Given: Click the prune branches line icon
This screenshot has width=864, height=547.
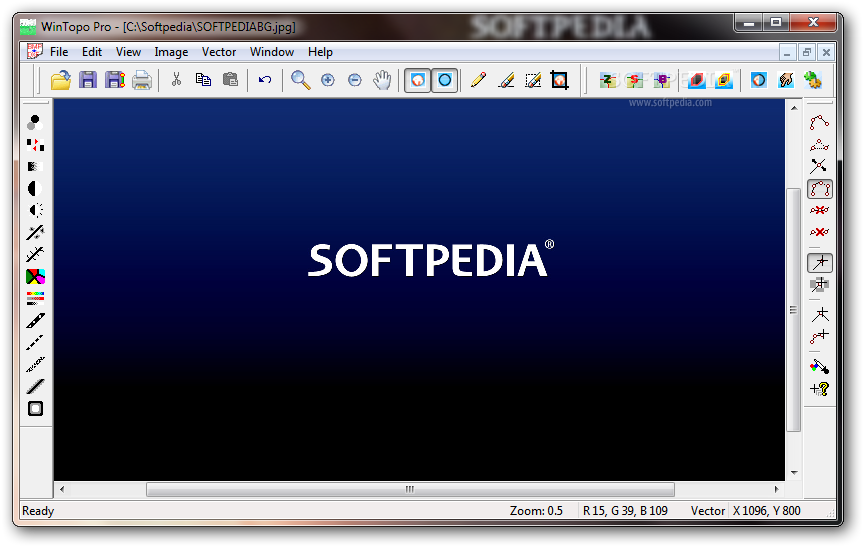Looking at the screenshot, I should [x=35, y=254].
